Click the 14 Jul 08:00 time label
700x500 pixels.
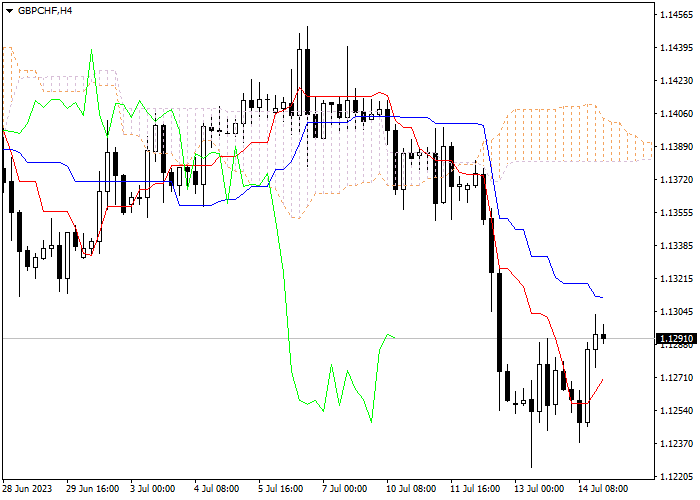click(603, 488)
